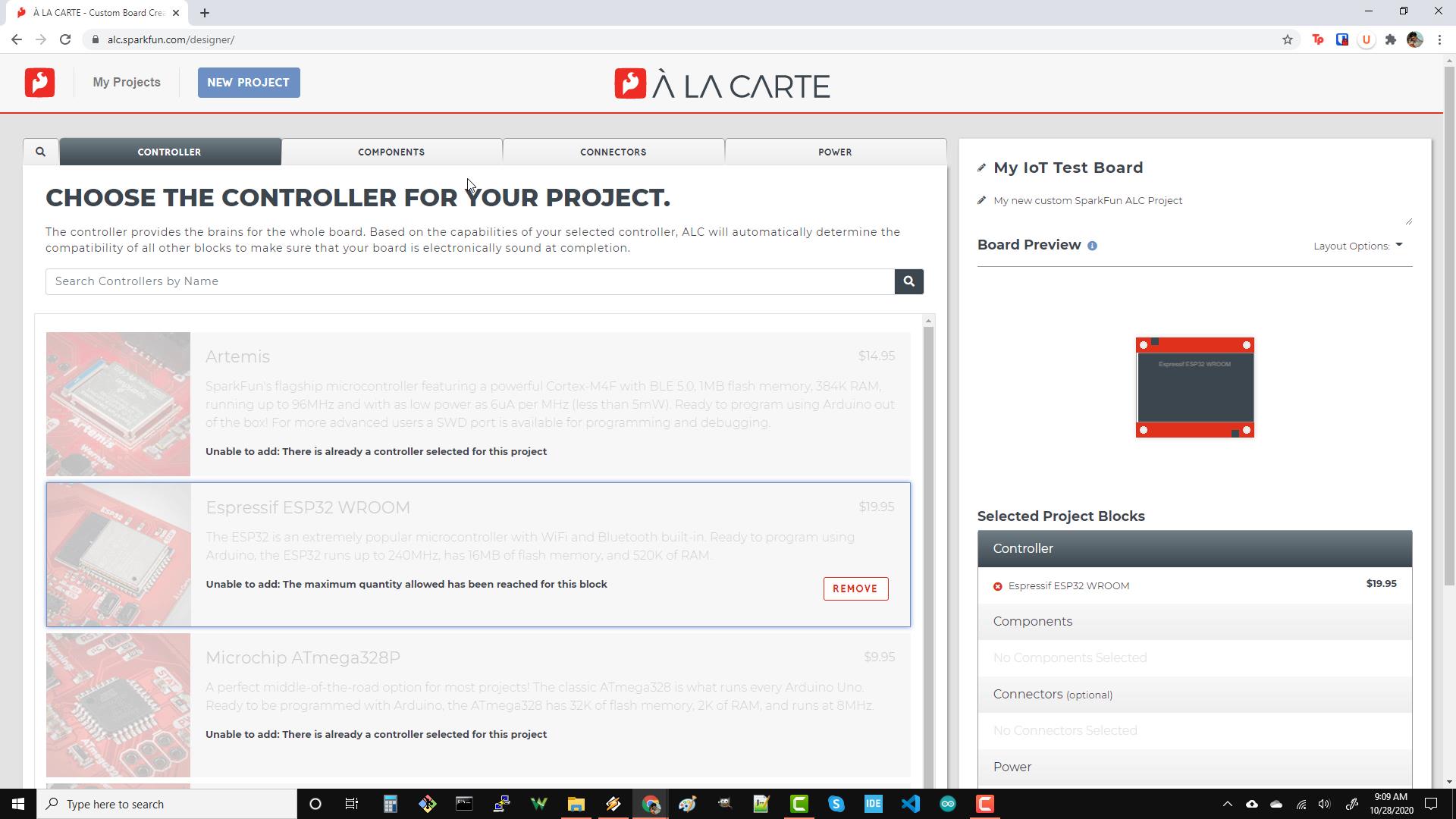Open the Power tab
Image resolution: width=1456 pixels, height=819 pixels.
[835, 152]
